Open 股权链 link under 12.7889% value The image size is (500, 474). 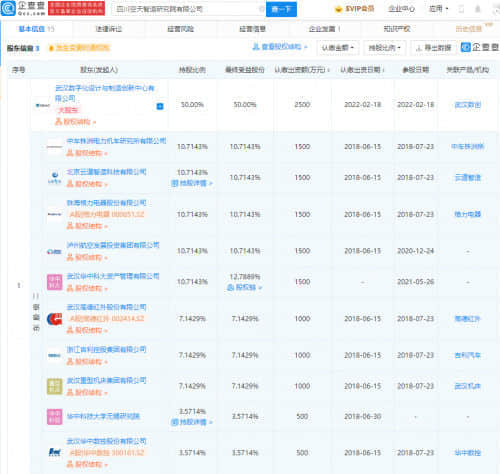coord(245,287)
